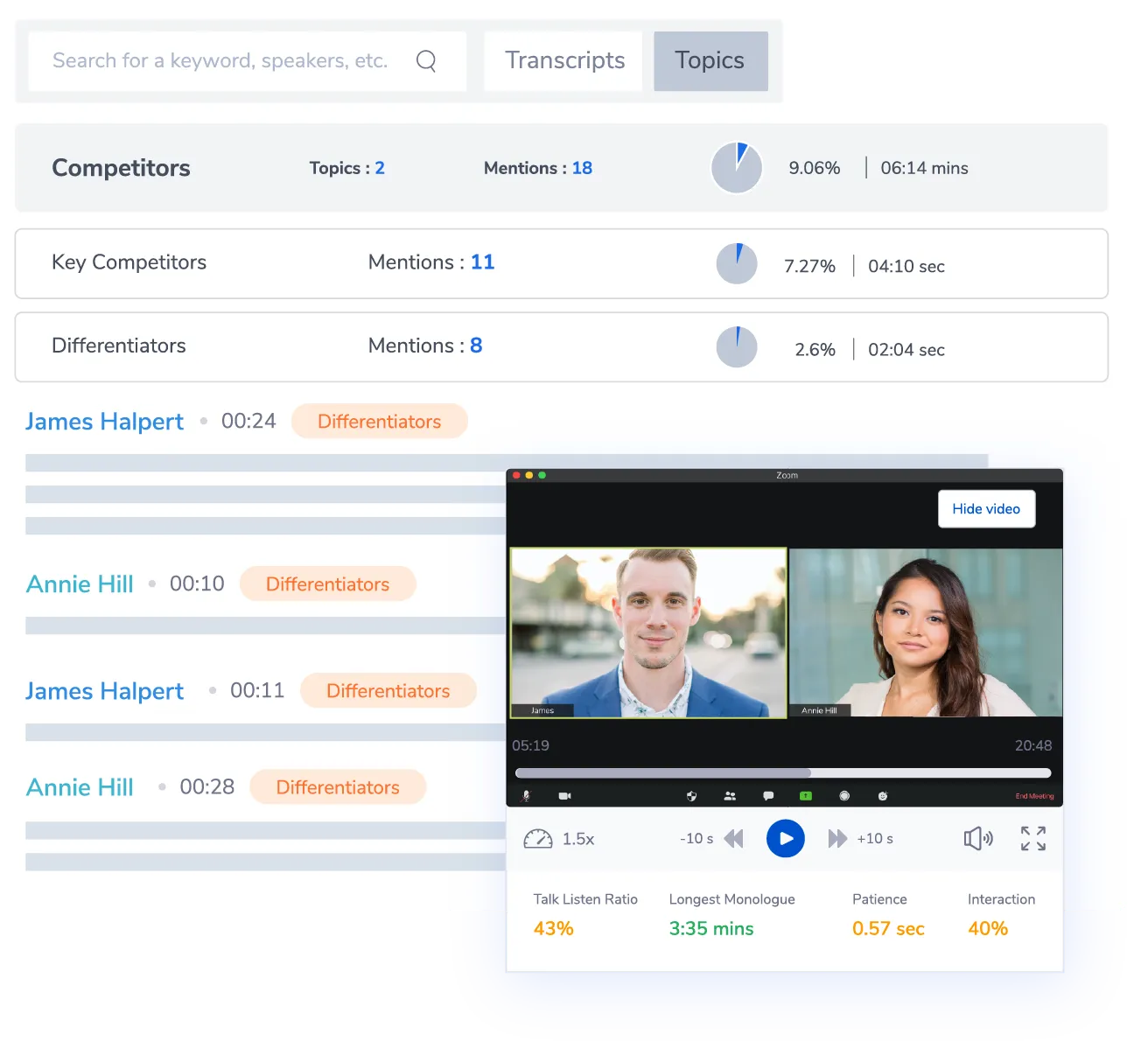Click the search magnifier icon
The width and height of the screenshot is (1148, 1062).
(426, 60)
